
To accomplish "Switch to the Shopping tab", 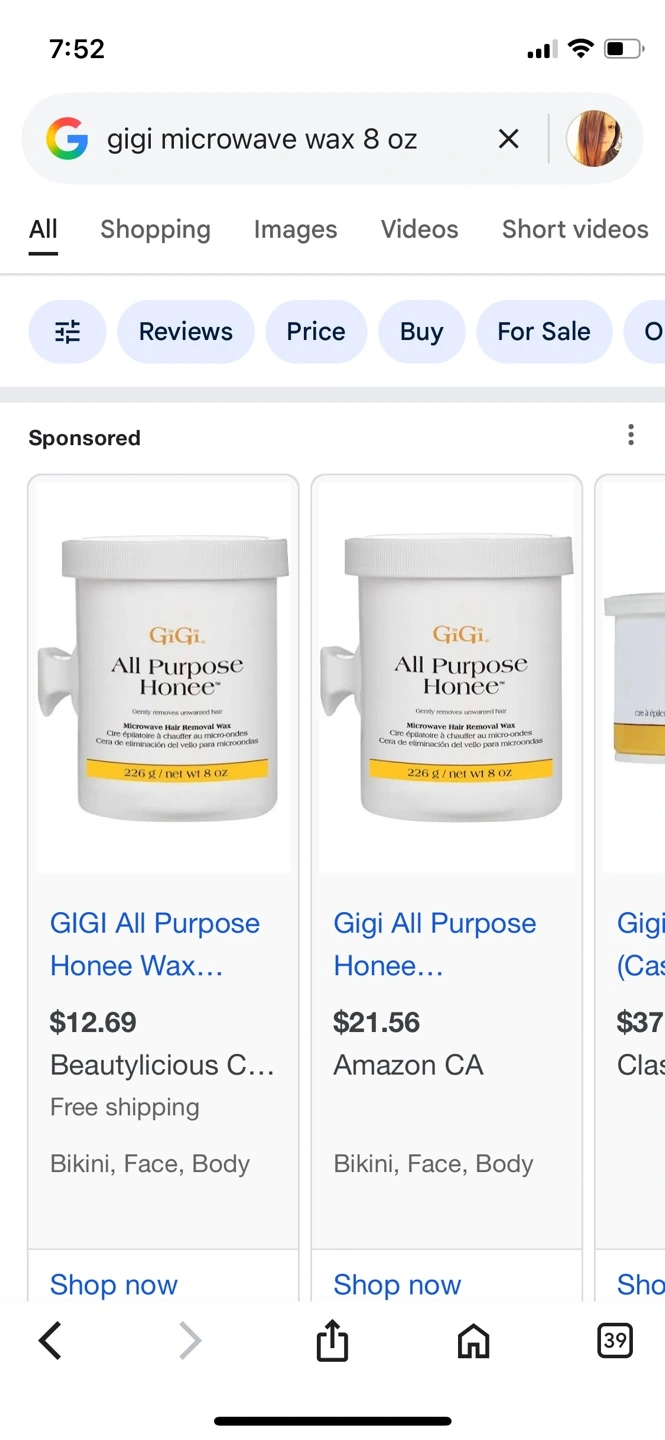I will 155,229.
